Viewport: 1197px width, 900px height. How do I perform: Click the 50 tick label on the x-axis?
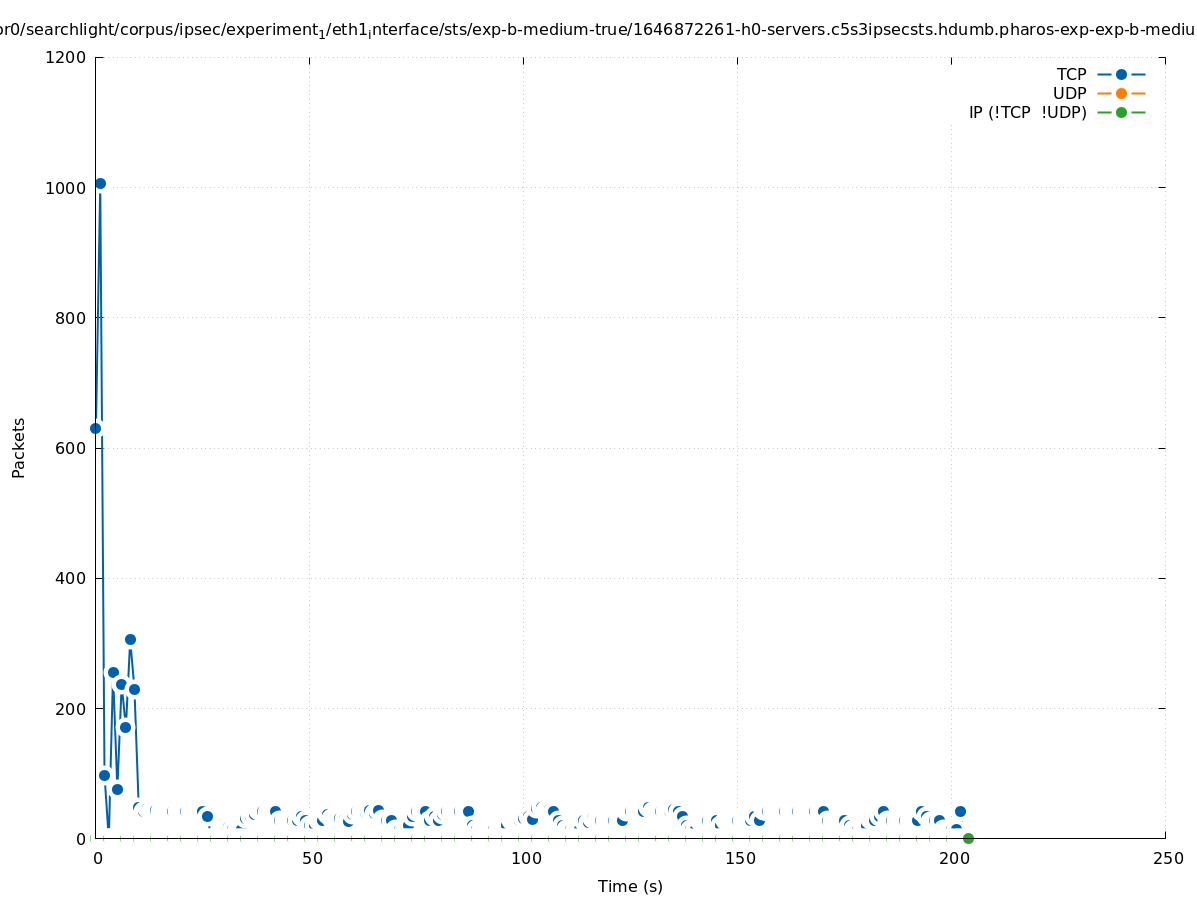tap(312, 858)
